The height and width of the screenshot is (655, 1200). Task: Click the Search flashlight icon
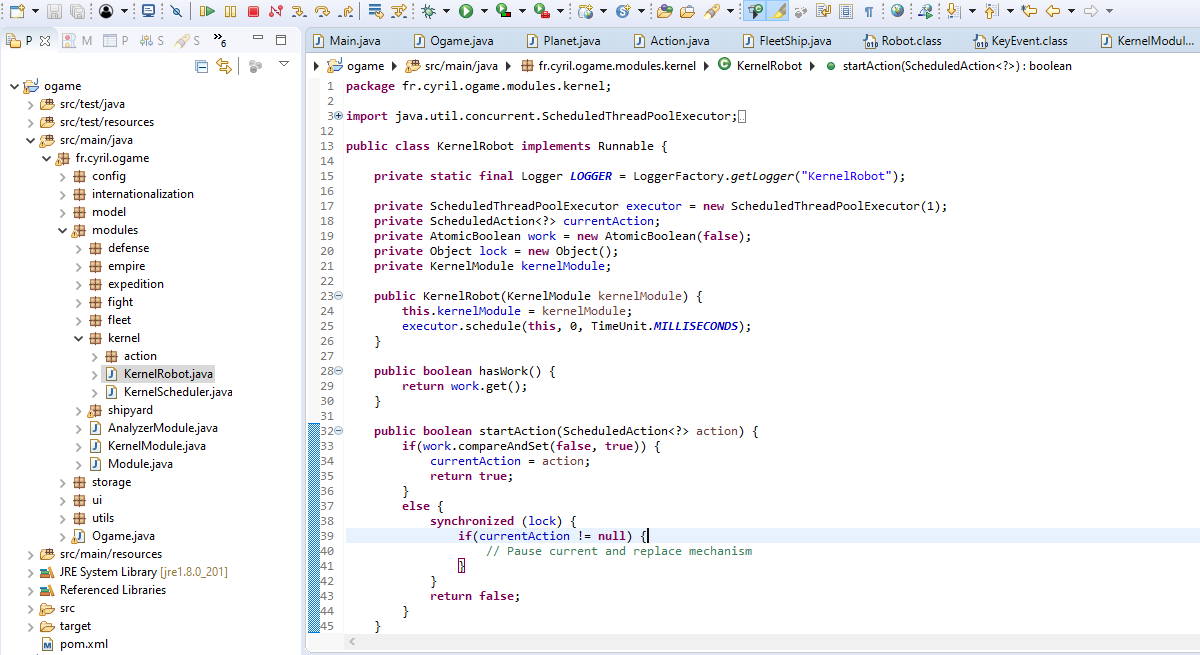pos(712,11)
